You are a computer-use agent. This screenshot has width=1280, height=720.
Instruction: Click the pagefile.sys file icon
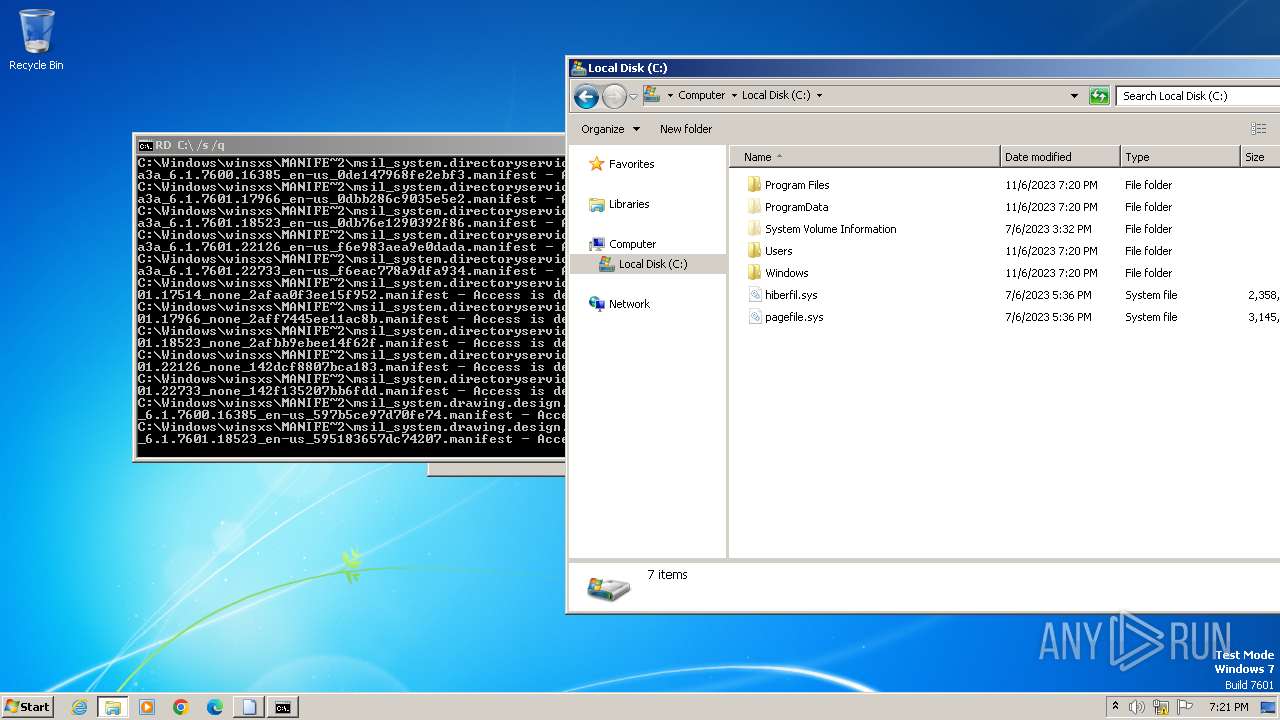(756, 317)
